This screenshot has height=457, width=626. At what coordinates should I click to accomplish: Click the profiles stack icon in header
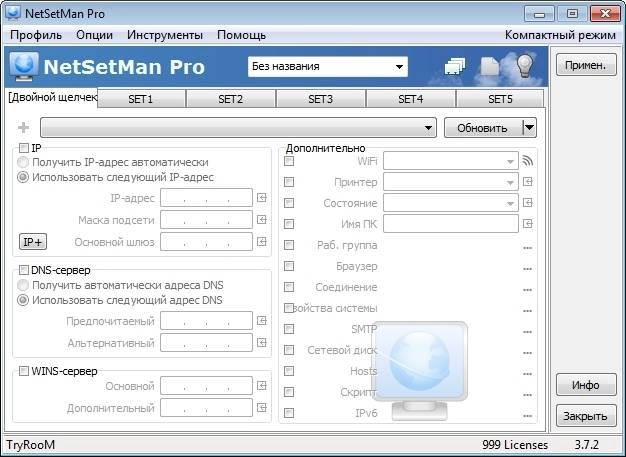point(455,66)
